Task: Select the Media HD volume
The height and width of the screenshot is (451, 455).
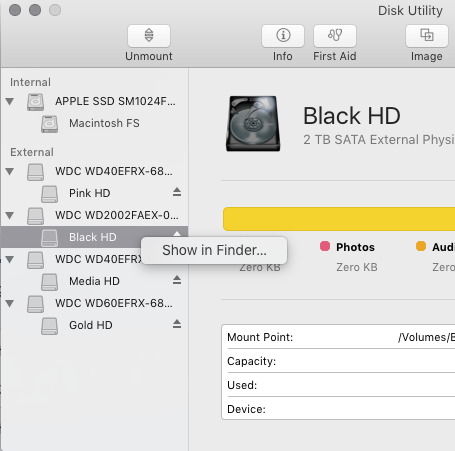Action: tap(95, 281)
